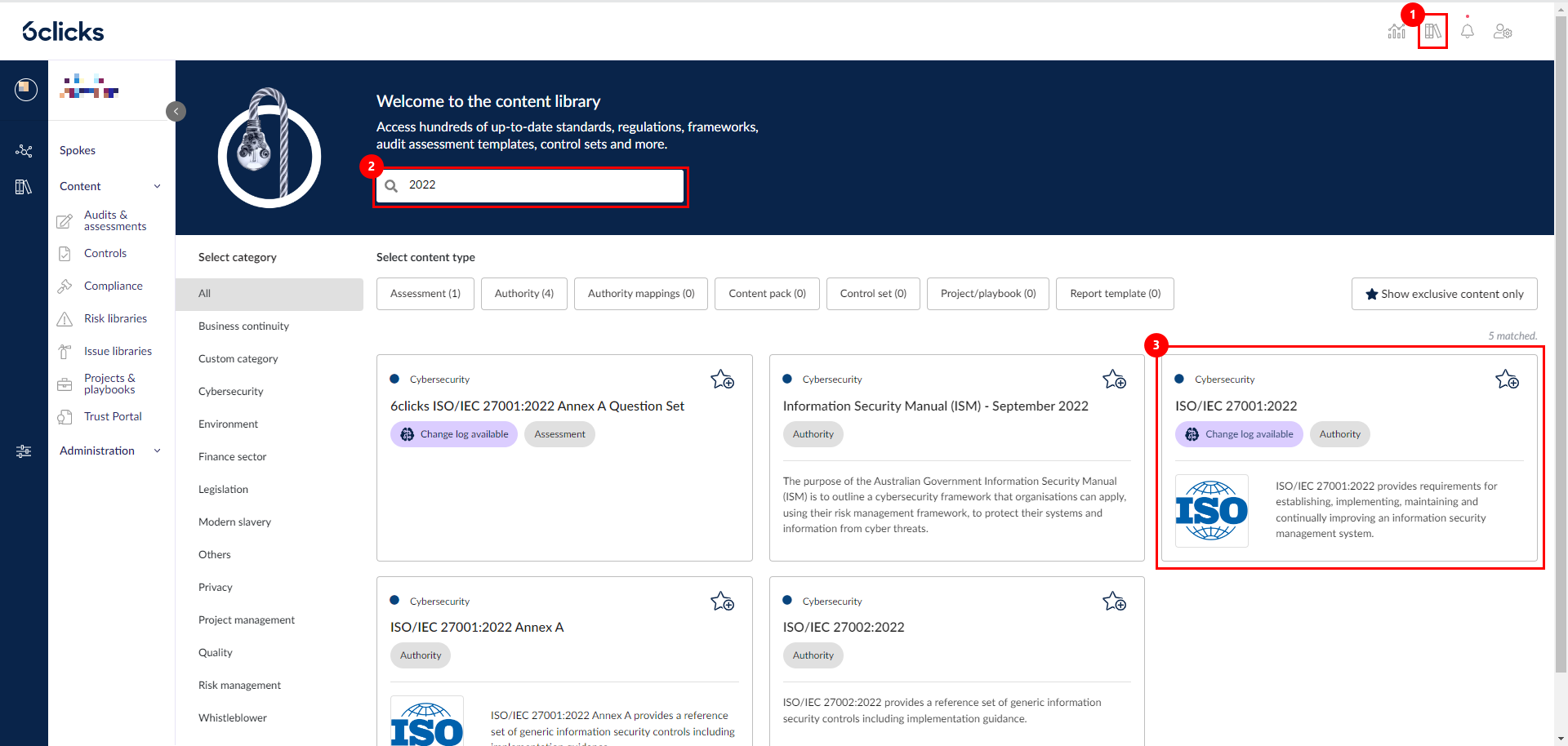The width and height of the screenshot is (1568, 746).
Task: Filter by Assessment (1) content type
Action: pos(425,294)
